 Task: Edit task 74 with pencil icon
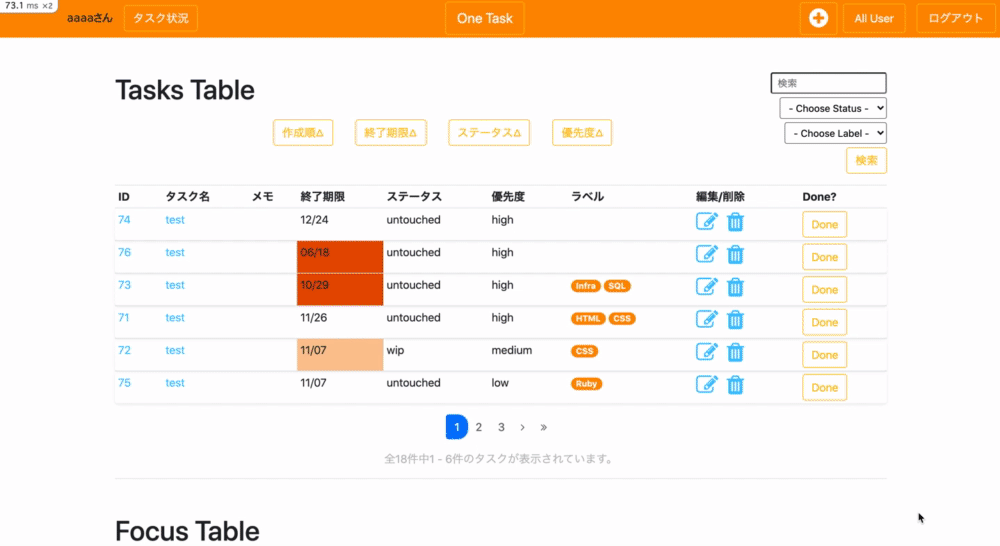click(x=707, y=221)
